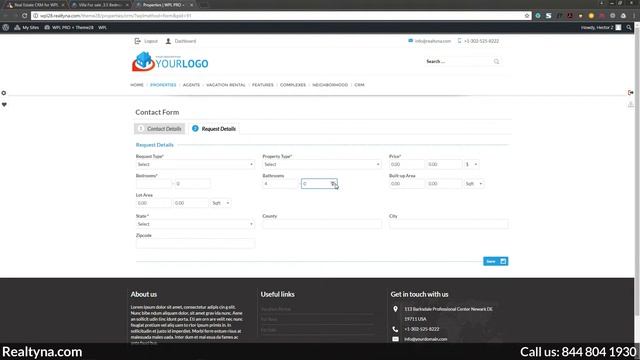Click the Lot Area maximum input field
Screen dimensions: 640x360
191,203
